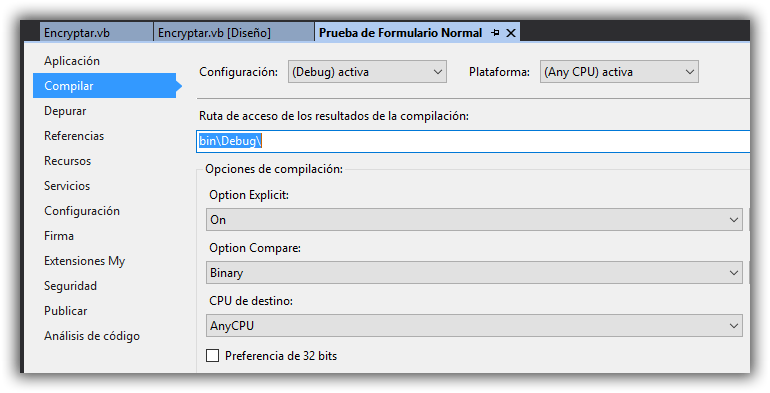Enable Preferencia de 32 bits checkbox
Viewport: 770px width, 393px height.
coord(213,355)
